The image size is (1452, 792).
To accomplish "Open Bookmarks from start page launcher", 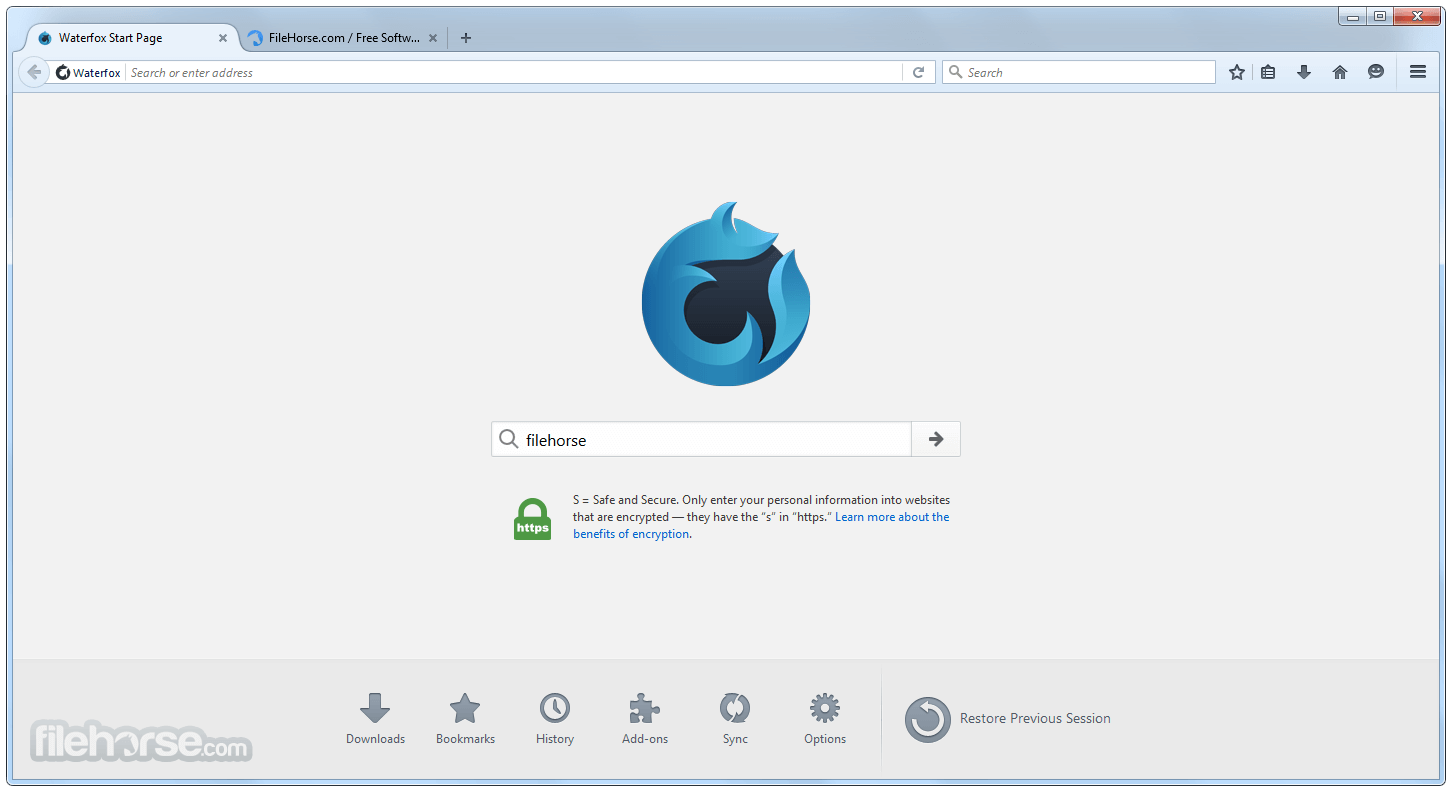I will pyautogui.click(x=465, y=719).
